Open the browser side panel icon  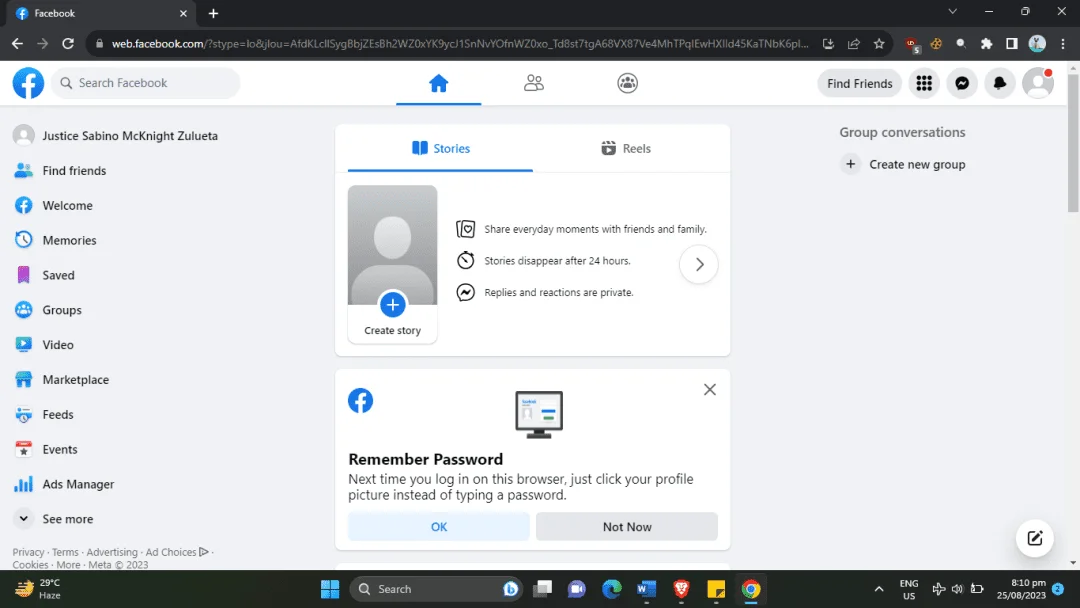pos(1012,43)
